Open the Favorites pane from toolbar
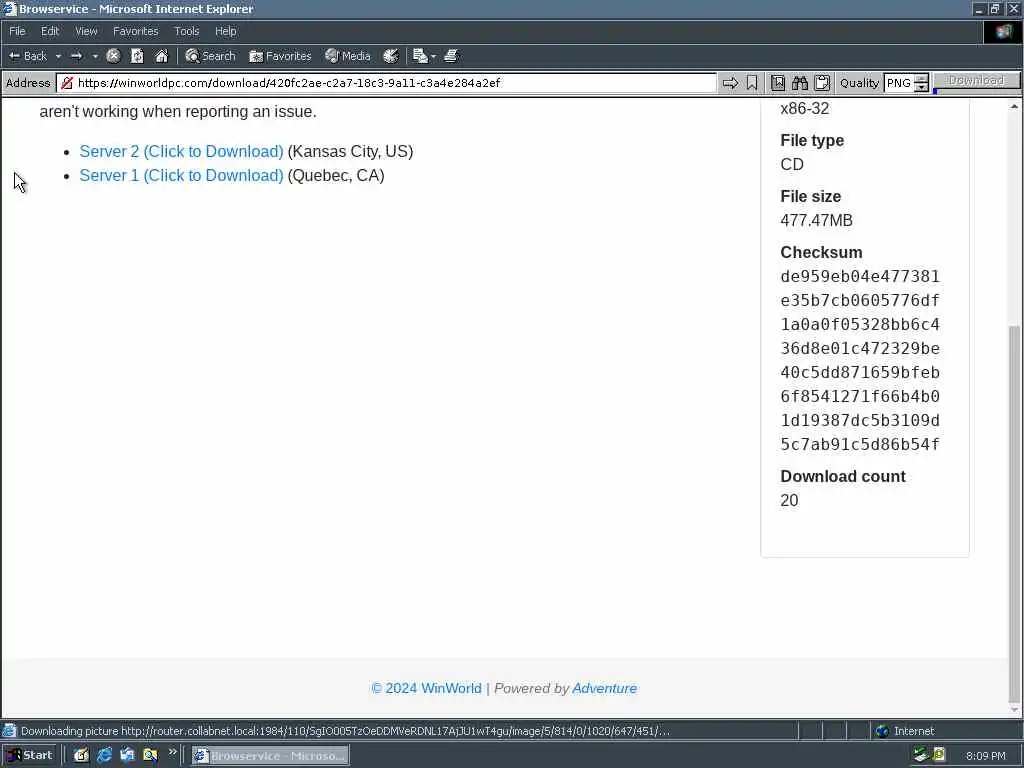This screenshot has height=768, width=1024. tap(280, 56)
